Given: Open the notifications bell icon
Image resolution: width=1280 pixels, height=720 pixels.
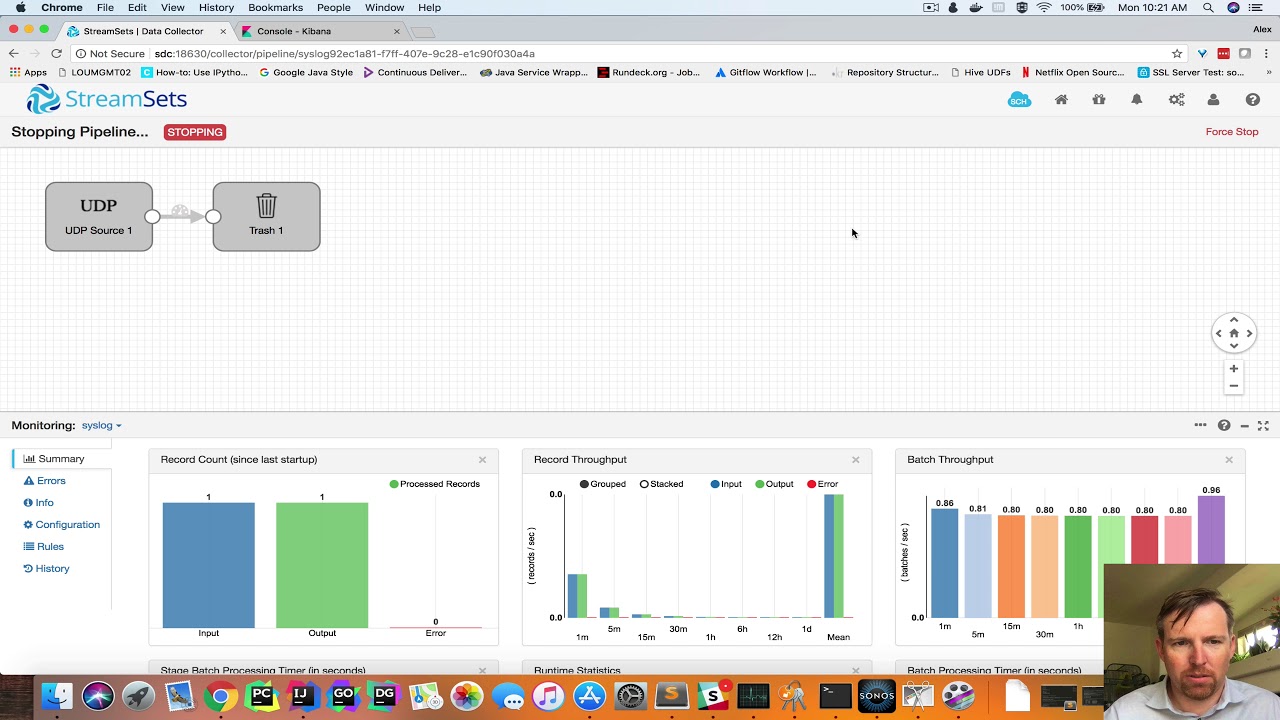Looking at the screenshot, I should pos(1137,100).
